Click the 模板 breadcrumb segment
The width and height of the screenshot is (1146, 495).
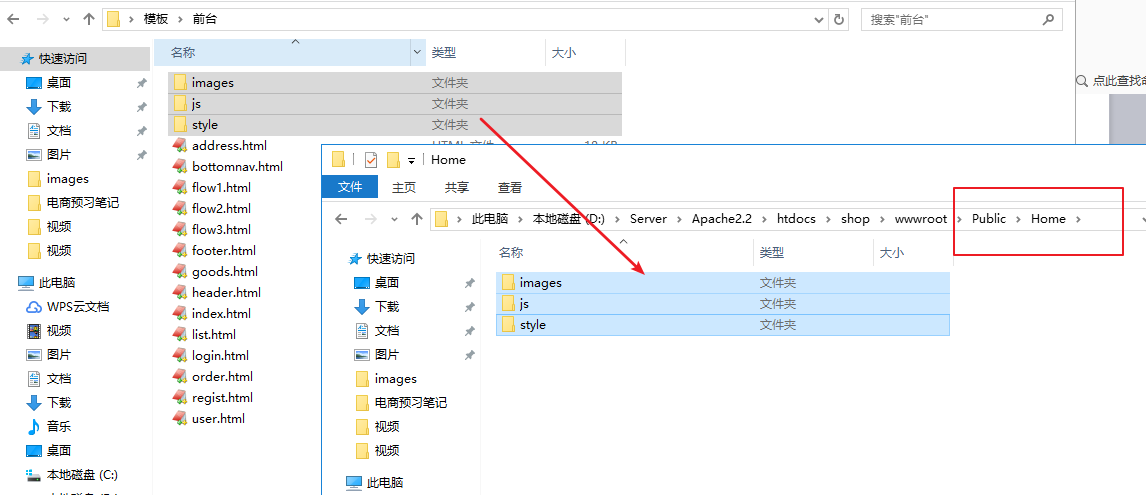156,19
